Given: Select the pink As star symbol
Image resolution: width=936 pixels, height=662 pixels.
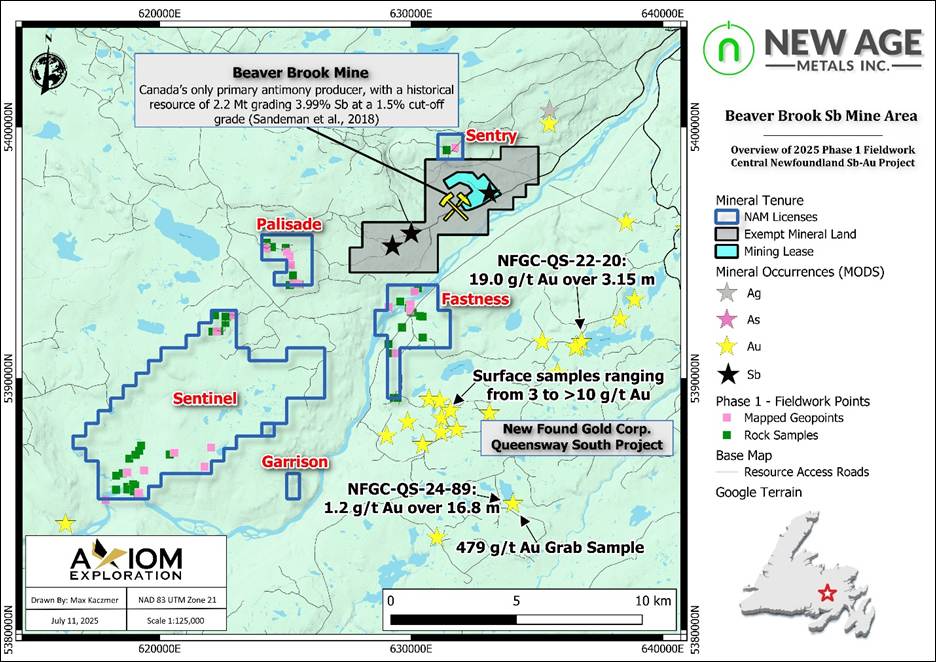Looking at the screenshot, I should (x=725, y=318).
